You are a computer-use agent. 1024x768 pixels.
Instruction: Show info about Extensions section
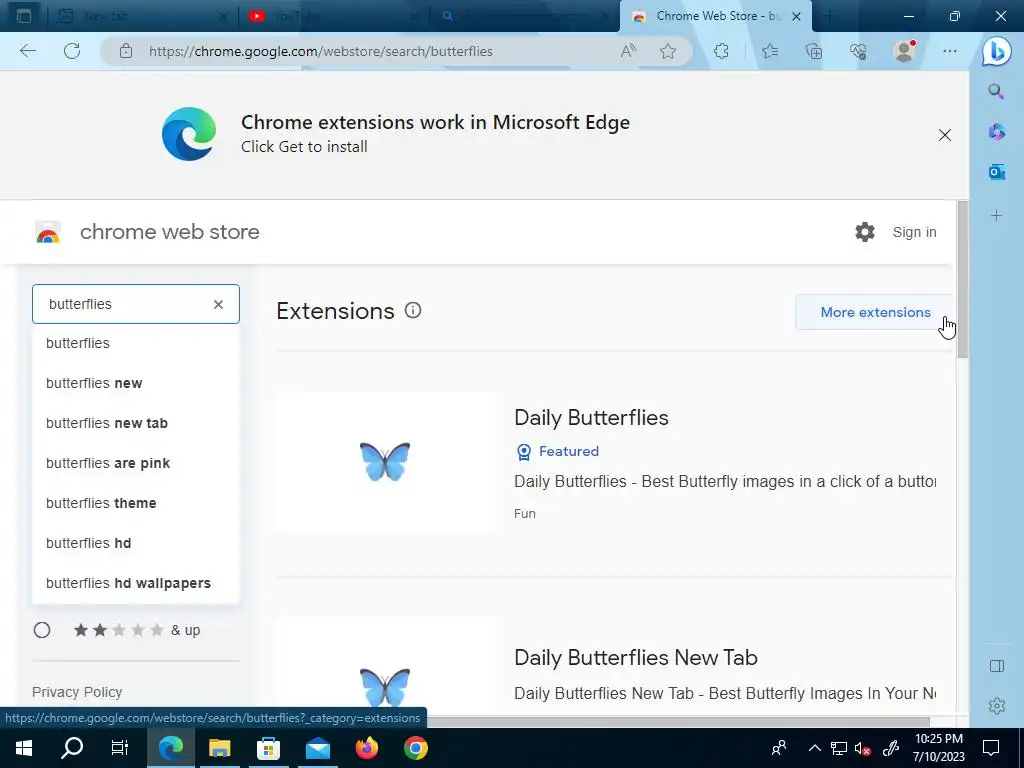pos(413,310)
